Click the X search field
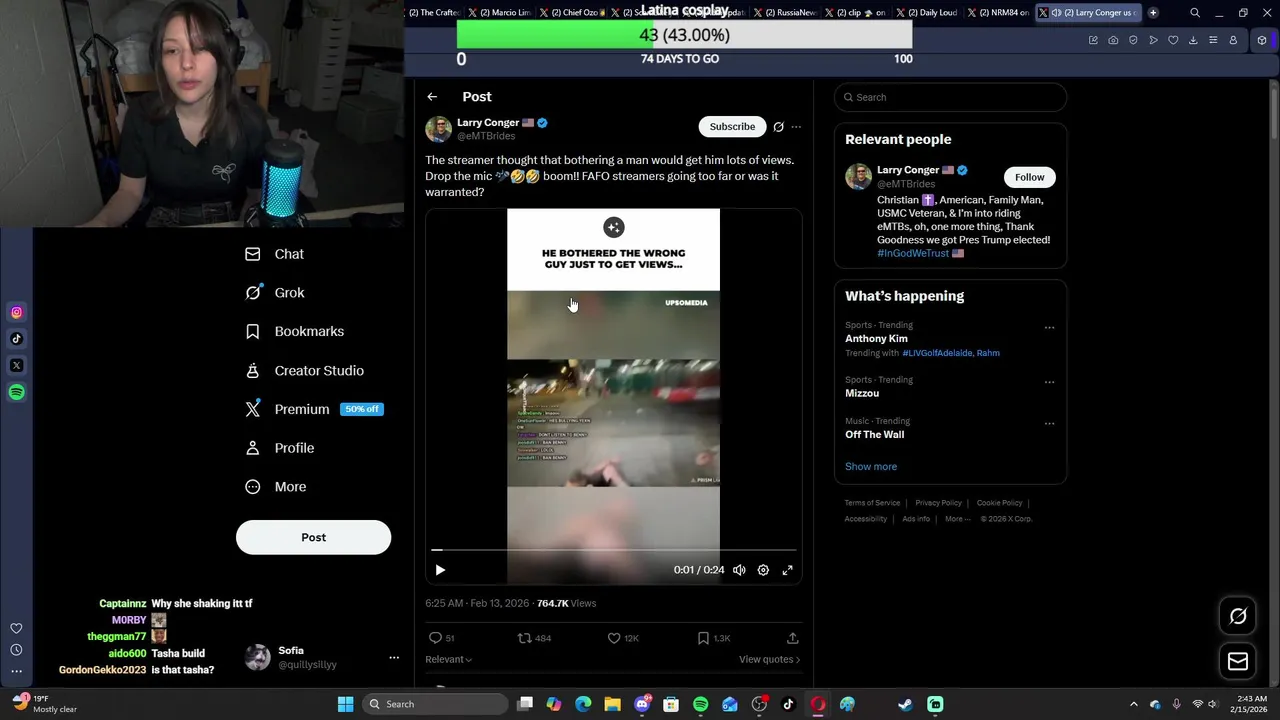 pyautogui.click(x=950, y=97)
